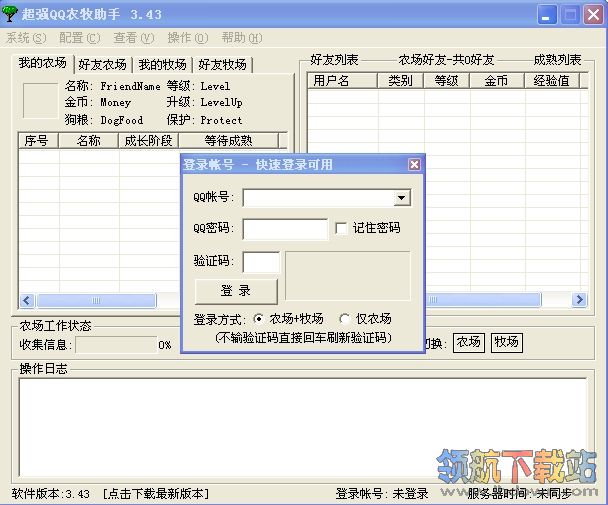Click the 好友列表 label
Viewport: 608px width, 505px height.
pyautogui.click(x=334, y=60)
